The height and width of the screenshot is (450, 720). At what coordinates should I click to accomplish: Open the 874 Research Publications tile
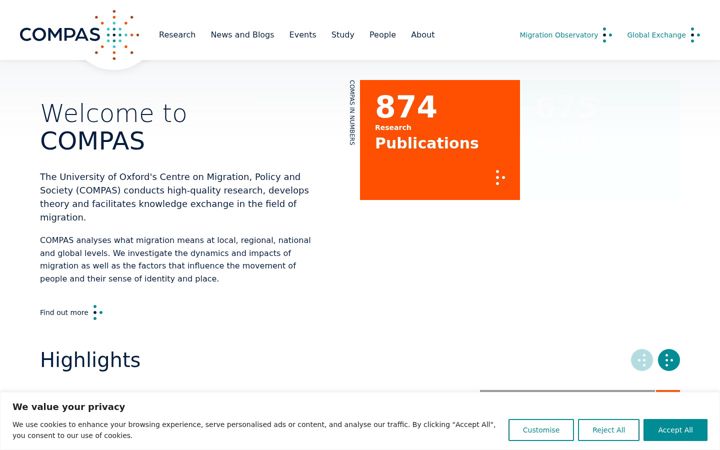click(x=440, y=140)
